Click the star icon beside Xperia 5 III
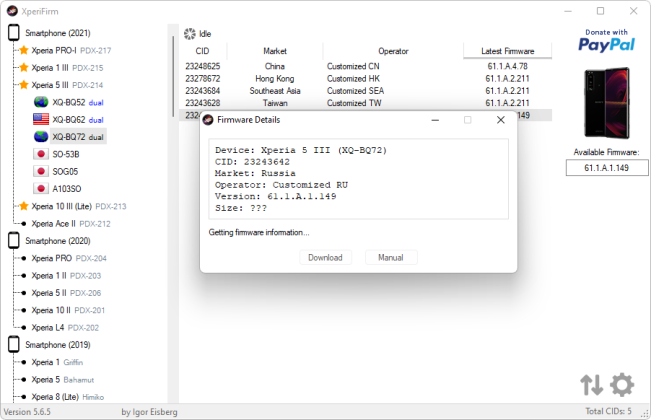Viewport: 651px width, 420px height. (24, 85)
